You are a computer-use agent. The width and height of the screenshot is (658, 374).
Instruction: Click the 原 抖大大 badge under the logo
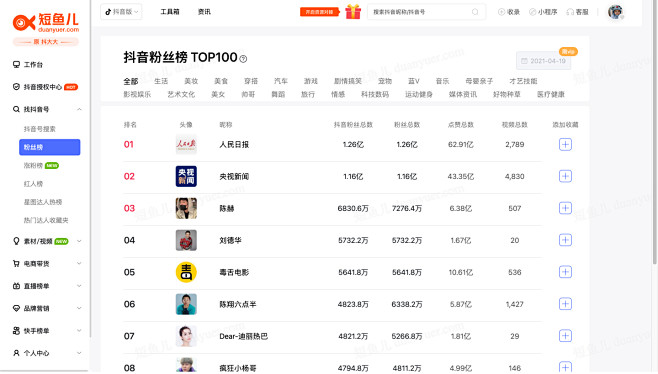tap(46, 42)
